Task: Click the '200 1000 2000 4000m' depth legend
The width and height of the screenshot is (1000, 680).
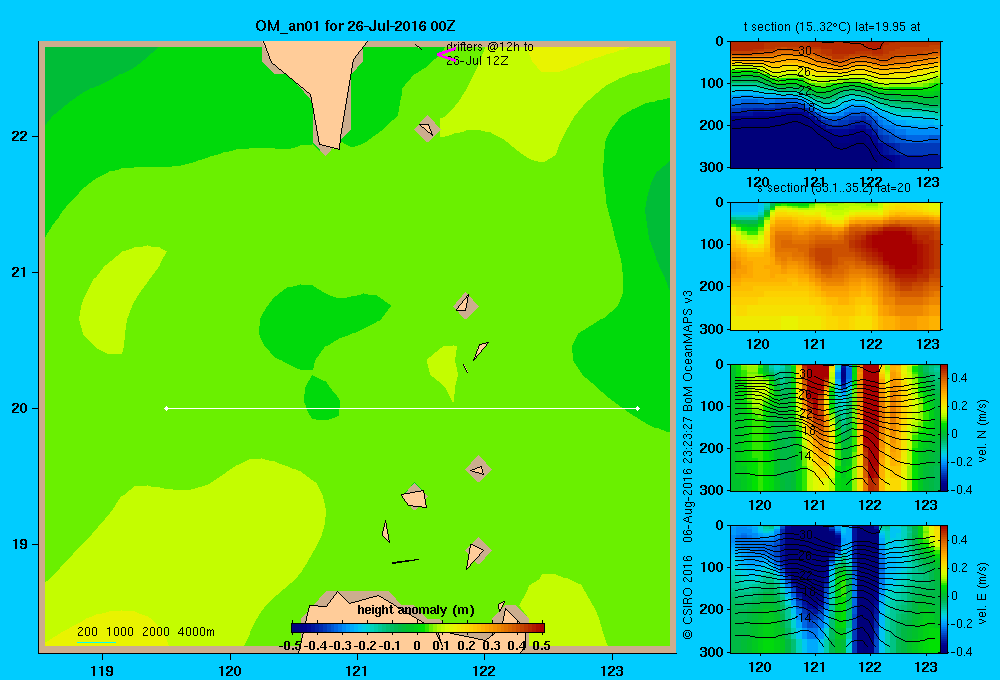Action: [145, 632]
